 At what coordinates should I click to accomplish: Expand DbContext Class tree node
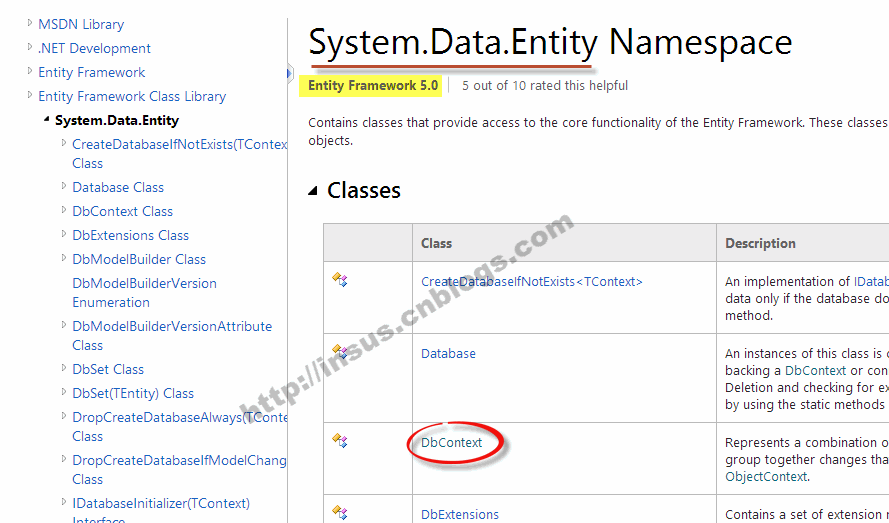[x=64, y=209]
